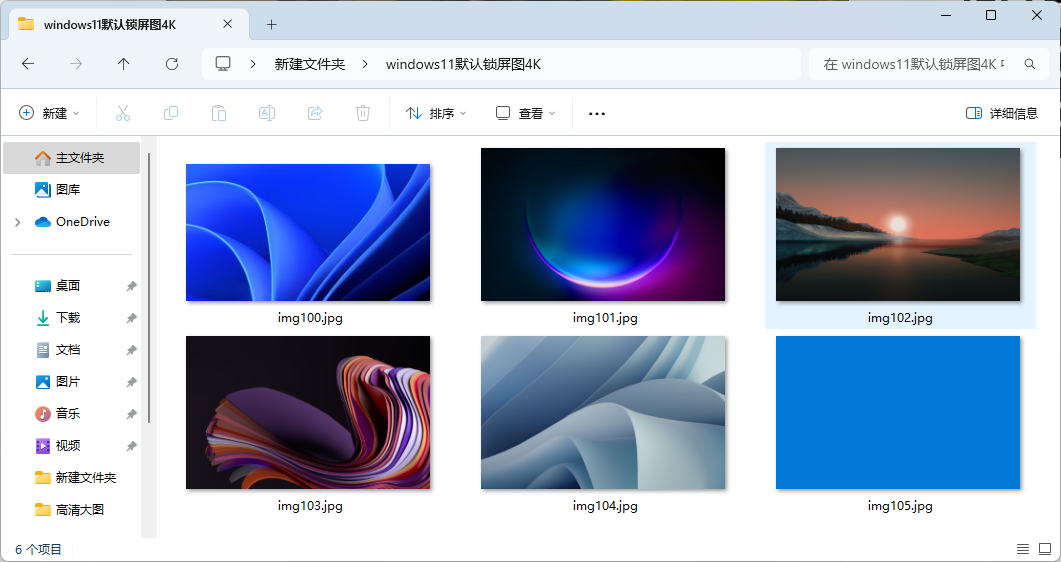Image resolution: width=1061 pixels, height=562 pixels.
Task: Expand the OneDrive tree node
Action: 17,222
